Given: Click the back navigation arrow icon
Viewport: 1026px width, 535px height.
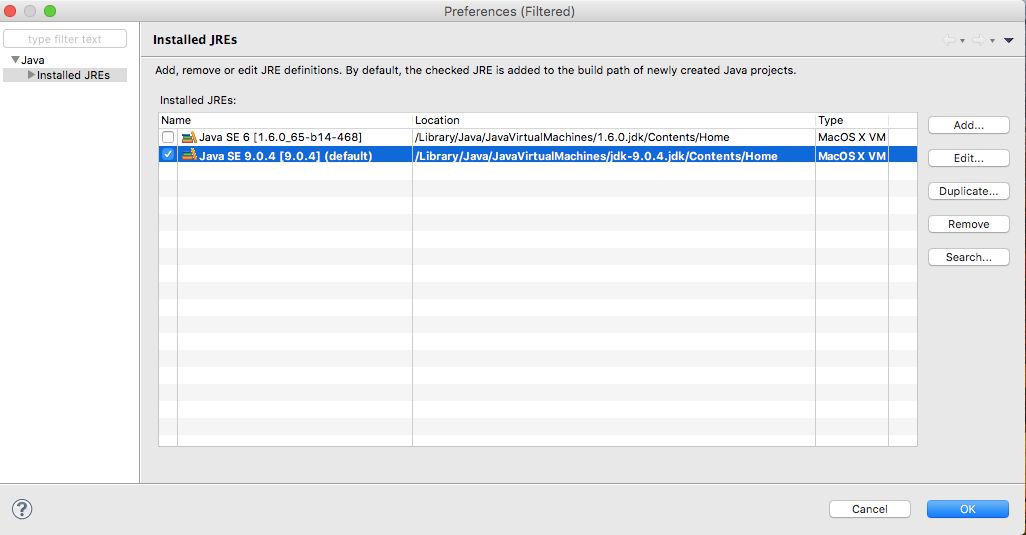Looking at the screenshot, I should (949, 40).
